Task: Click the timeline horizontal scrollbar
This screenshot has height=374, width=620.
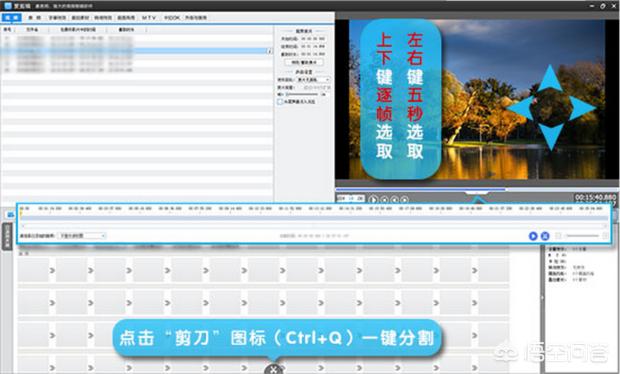Action: [x=314, y=226]
